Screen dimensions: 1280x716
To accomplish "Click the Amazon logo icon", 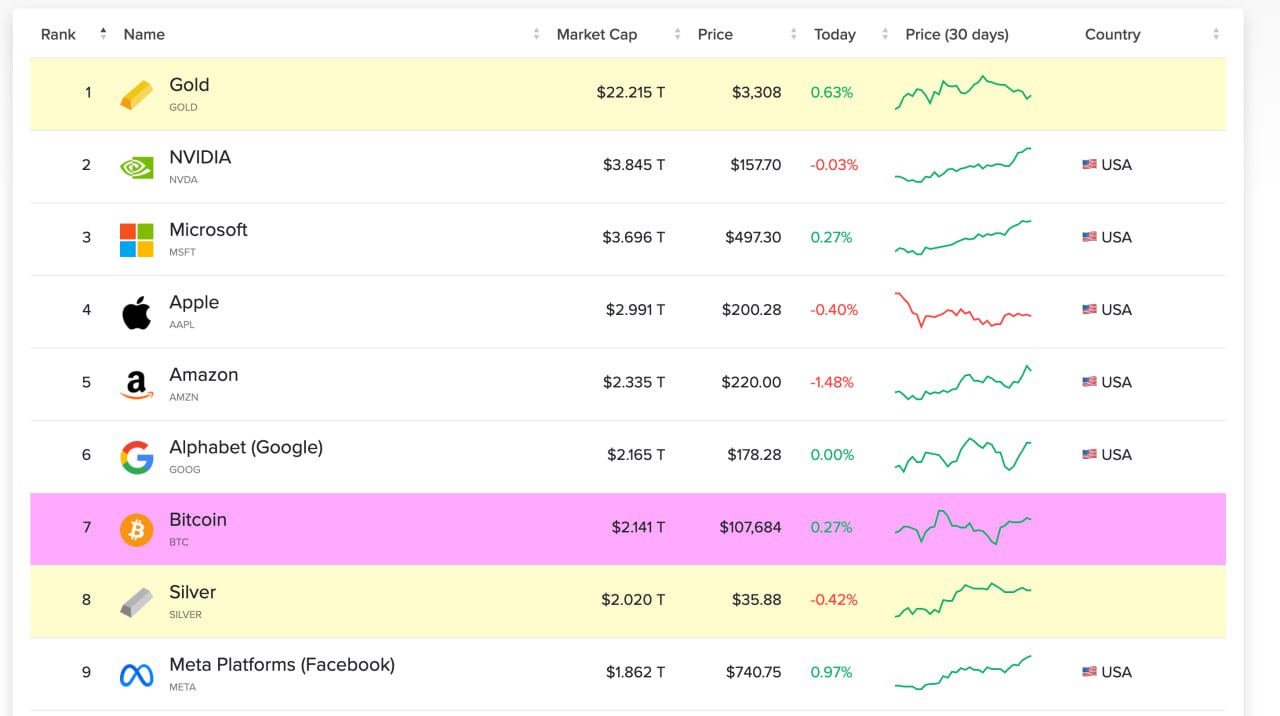I will click(137, 385).
